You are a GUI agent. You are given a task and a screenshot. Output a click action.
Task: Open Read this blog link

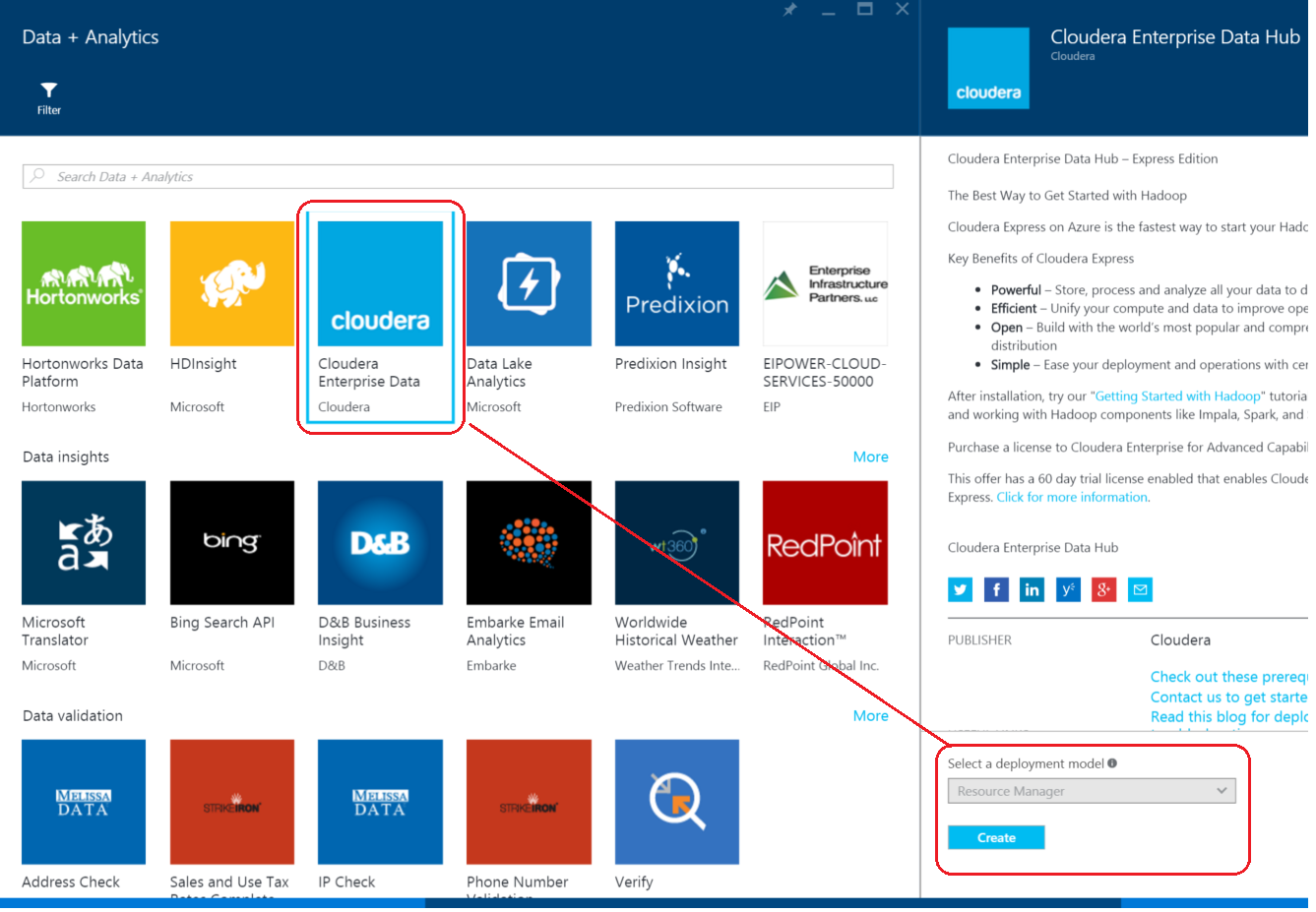[1228, 716]
